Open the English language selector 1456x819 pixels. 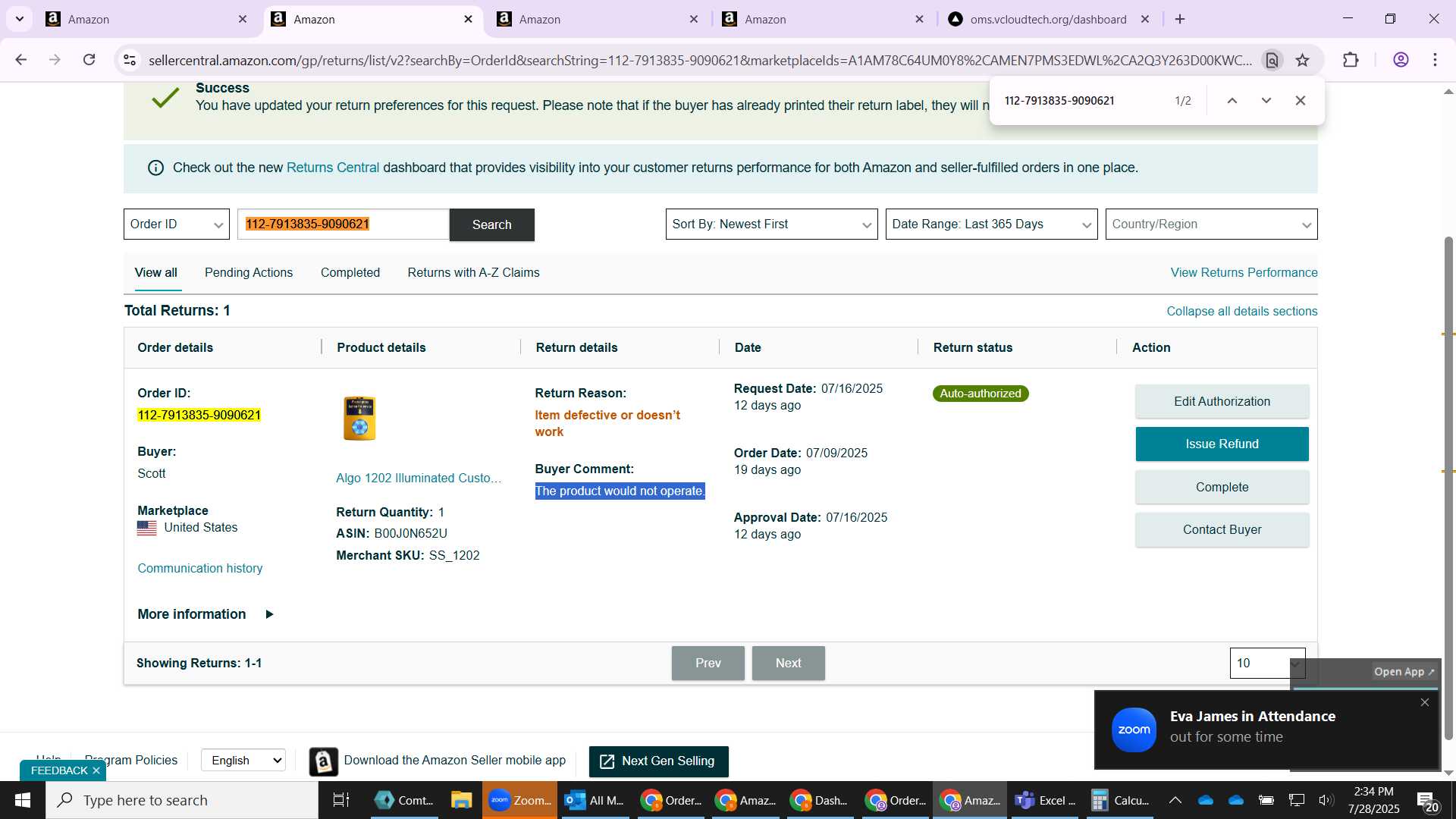[243, 760]
